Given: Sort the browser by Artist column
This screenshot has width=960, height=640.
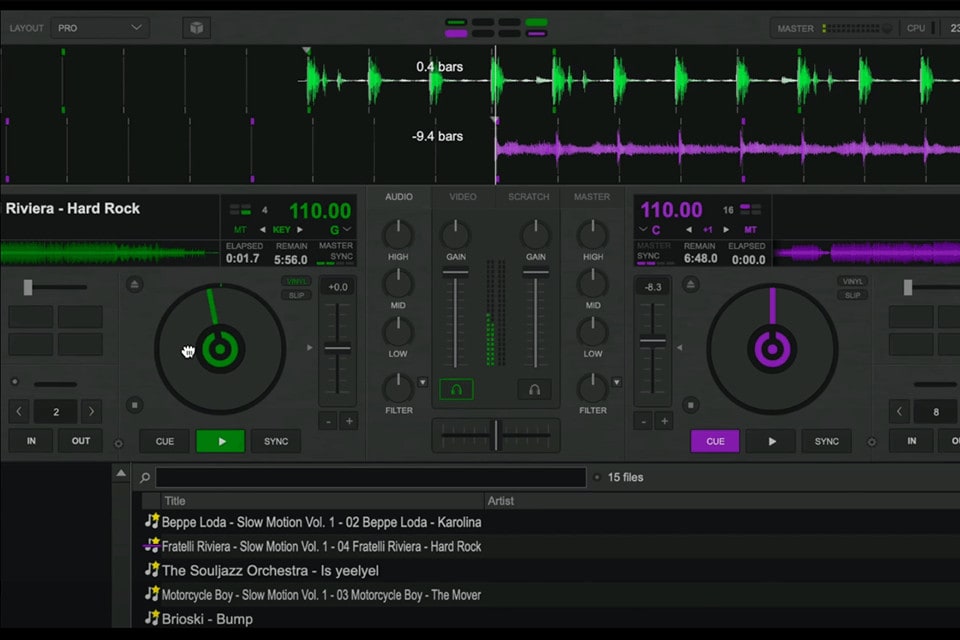Looking at the screenshot, I should point(722,501).
